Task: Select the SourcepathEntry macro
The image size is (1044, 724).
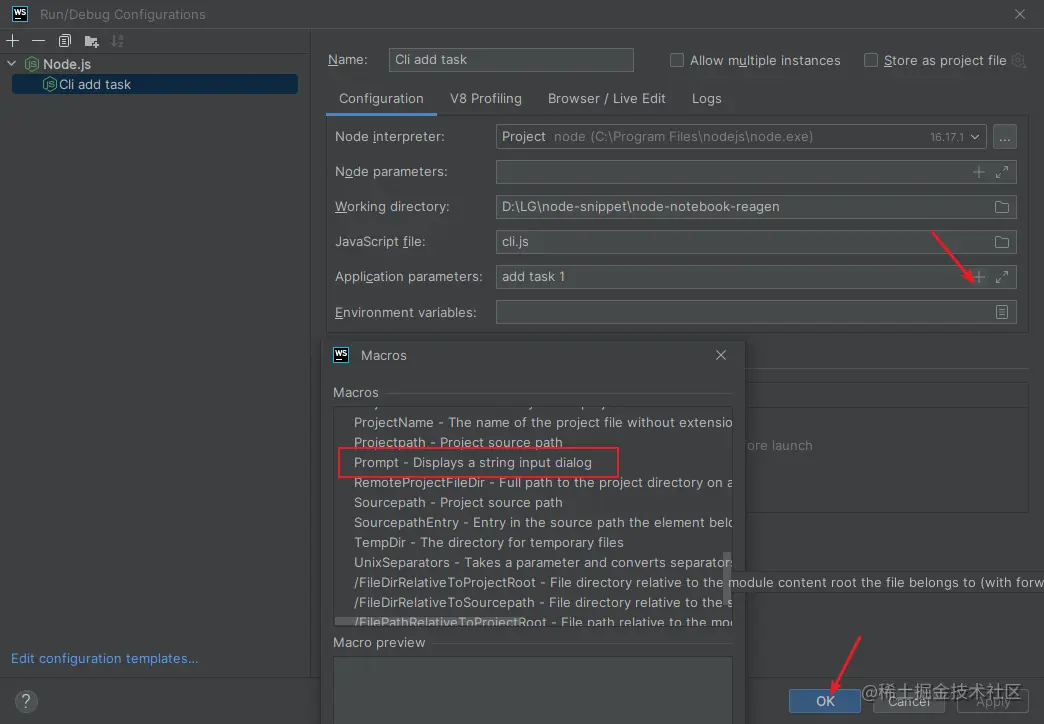Action: pyautogui.click(x=533, y=522)
